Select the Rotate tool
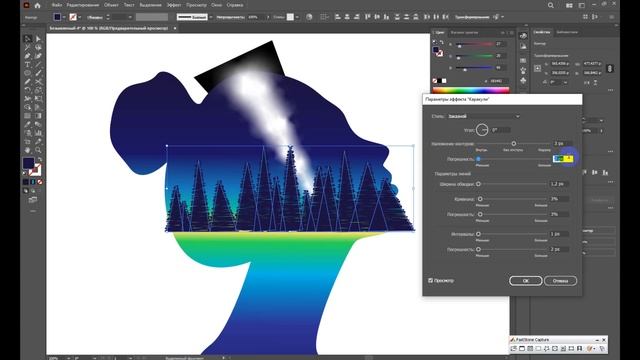The height and width of the screenshot is (360, 640). tap(28, 90)
